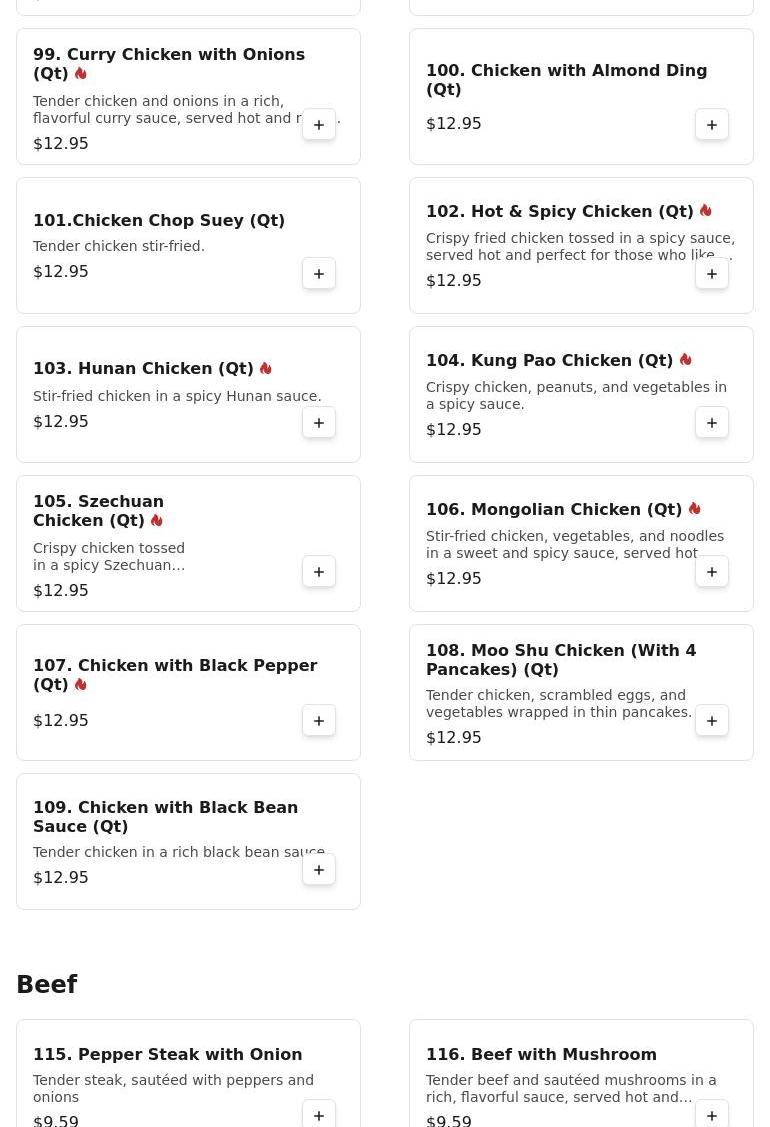Add Szechuan Chicken with plus button
This screenshot has height=1127, width=770.
point(318,571)
